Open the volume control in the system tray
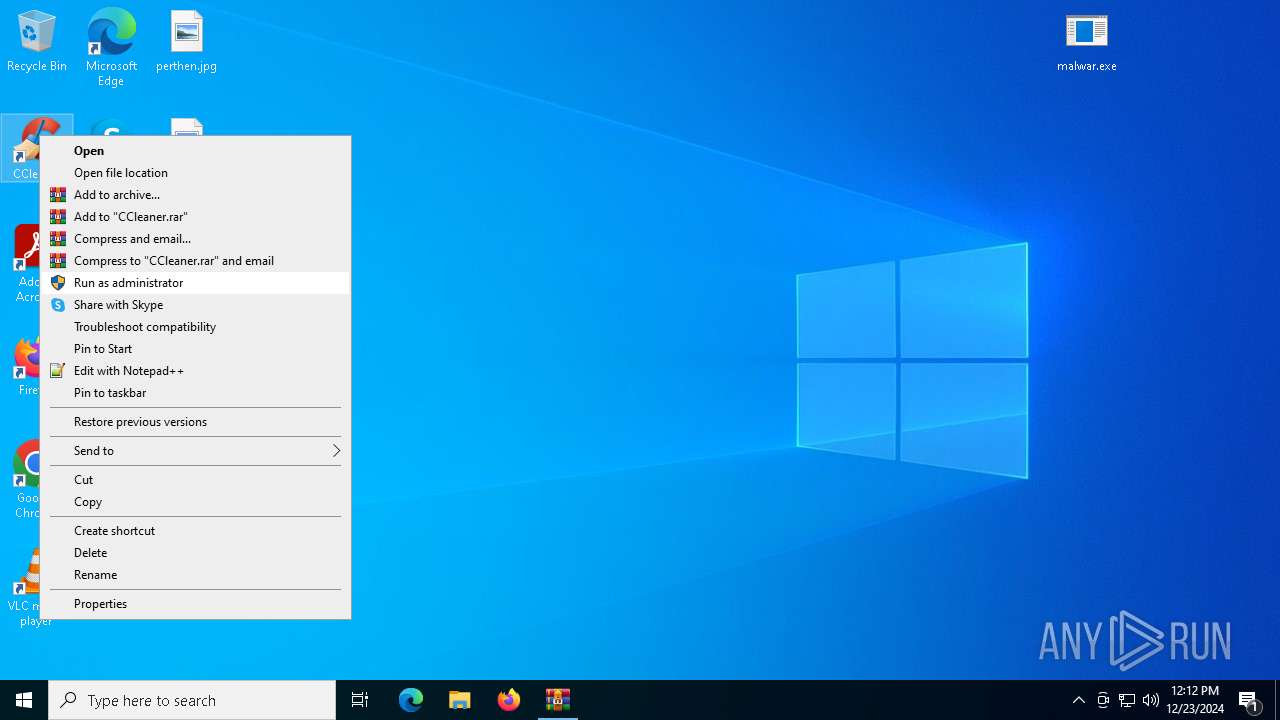Viewport: 1280px width, 720px height. pyautogui.click(x=1151, y=700)
